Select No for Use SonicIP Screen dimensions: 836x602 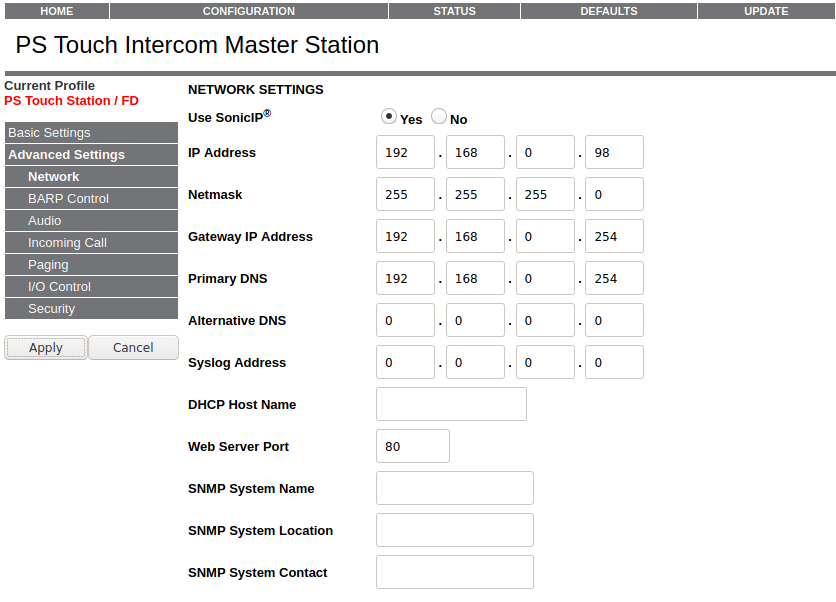439,117
